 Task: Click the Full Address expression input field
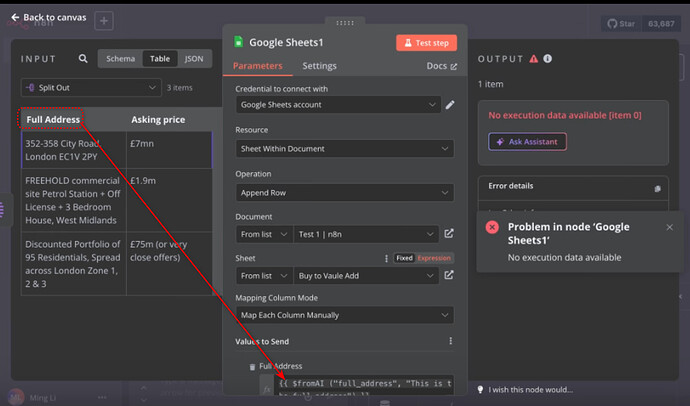pos(364,386)
